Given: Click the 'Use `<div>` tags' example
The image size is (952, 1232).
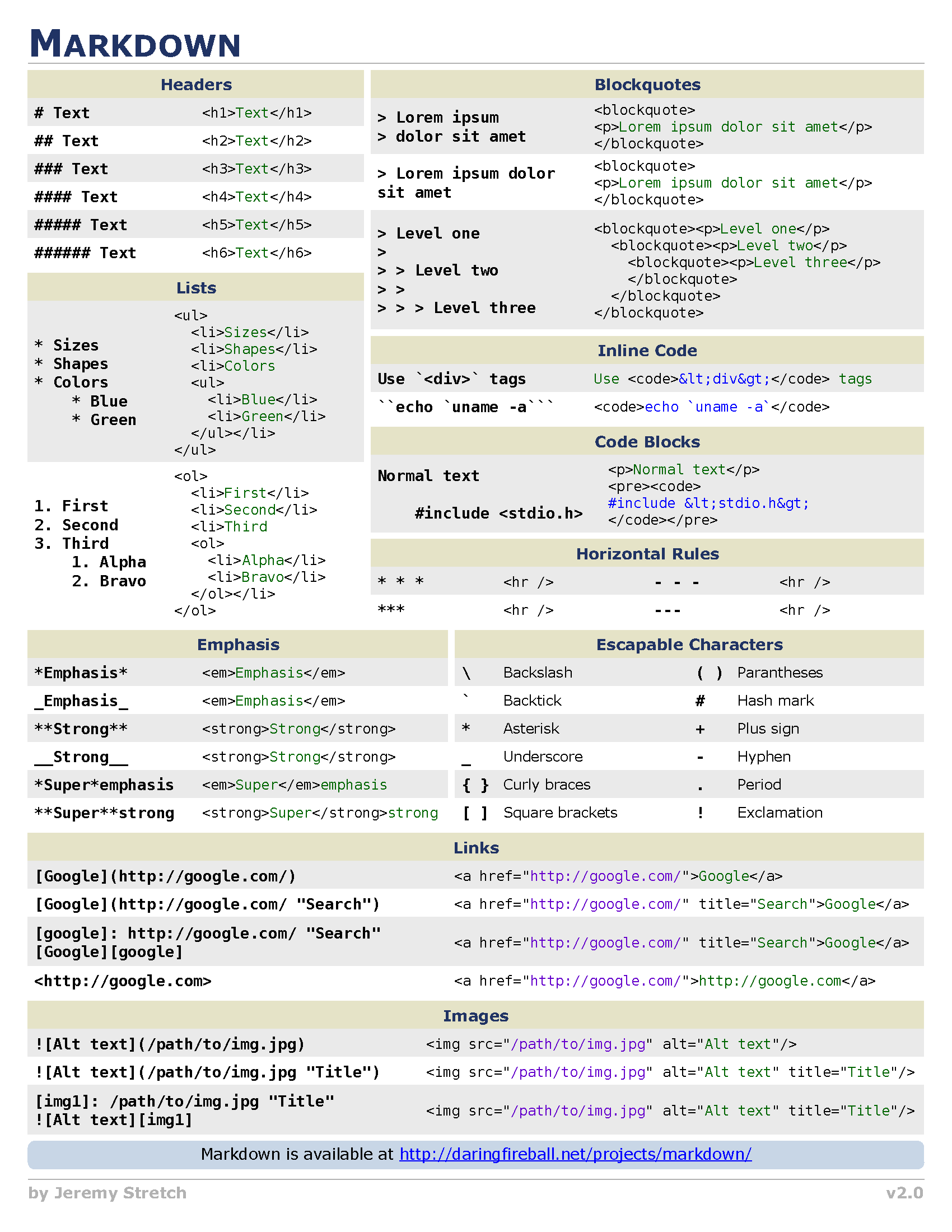Looking at the screenshot, I should [451, 379].
